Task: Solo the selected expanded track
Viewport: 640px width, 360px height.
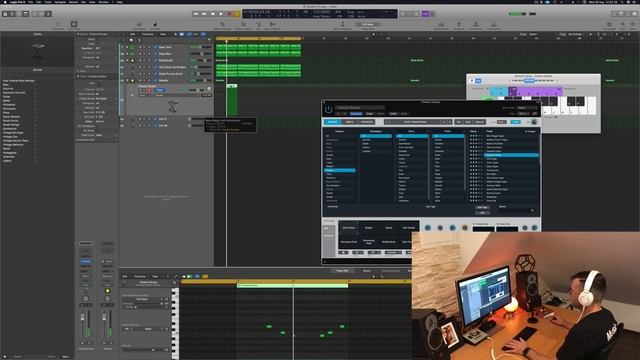Action: coord(145,90)
